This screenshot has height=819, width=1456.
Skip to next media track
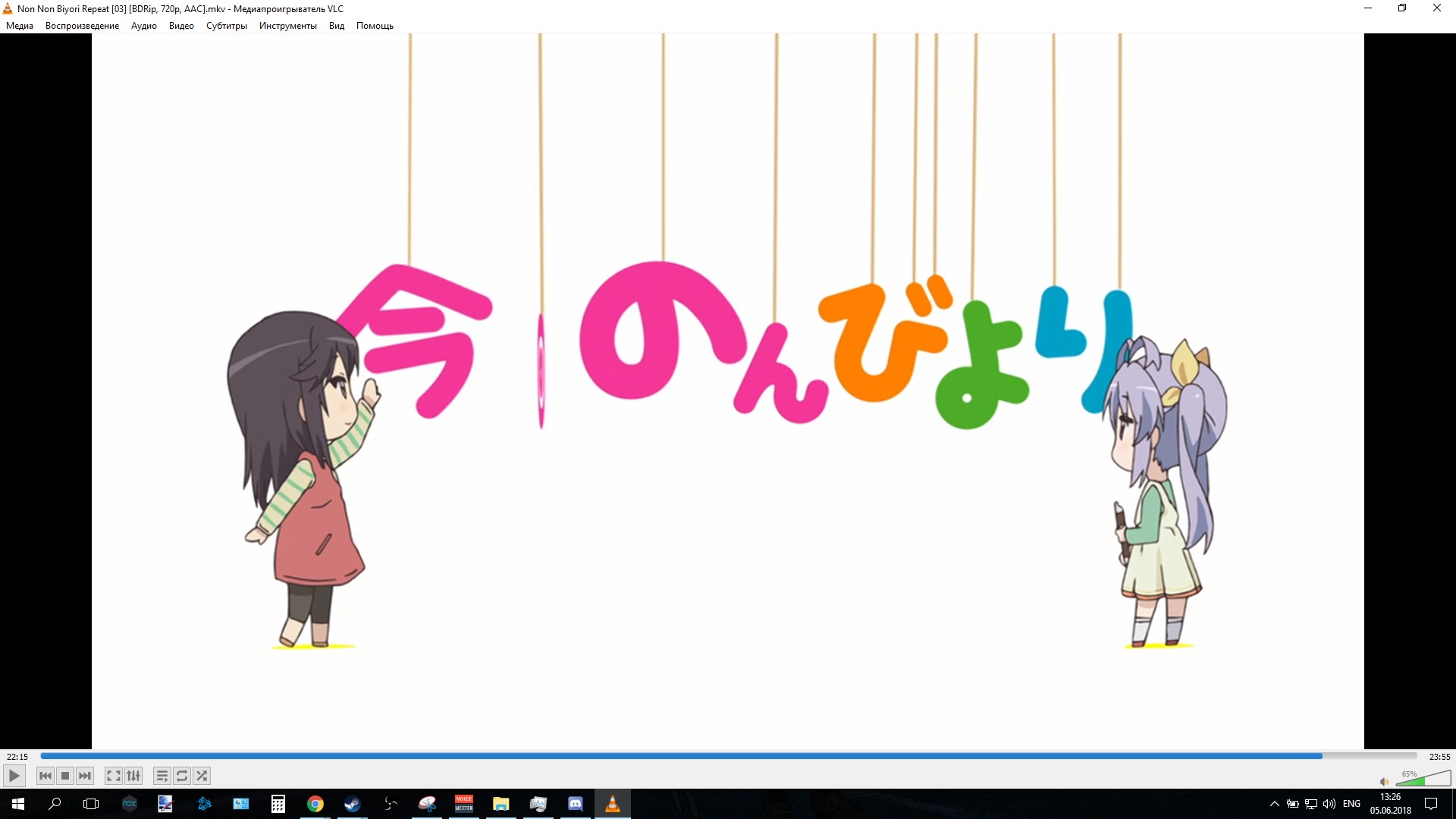[x=85, y=776]
